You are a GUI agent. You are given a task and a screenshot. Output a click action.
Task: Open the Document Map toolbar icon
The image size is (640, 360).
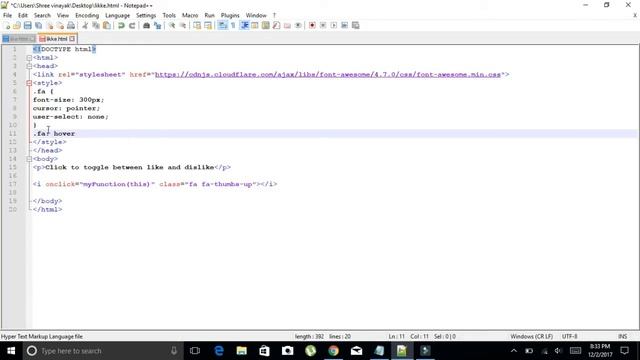[266, 26]
